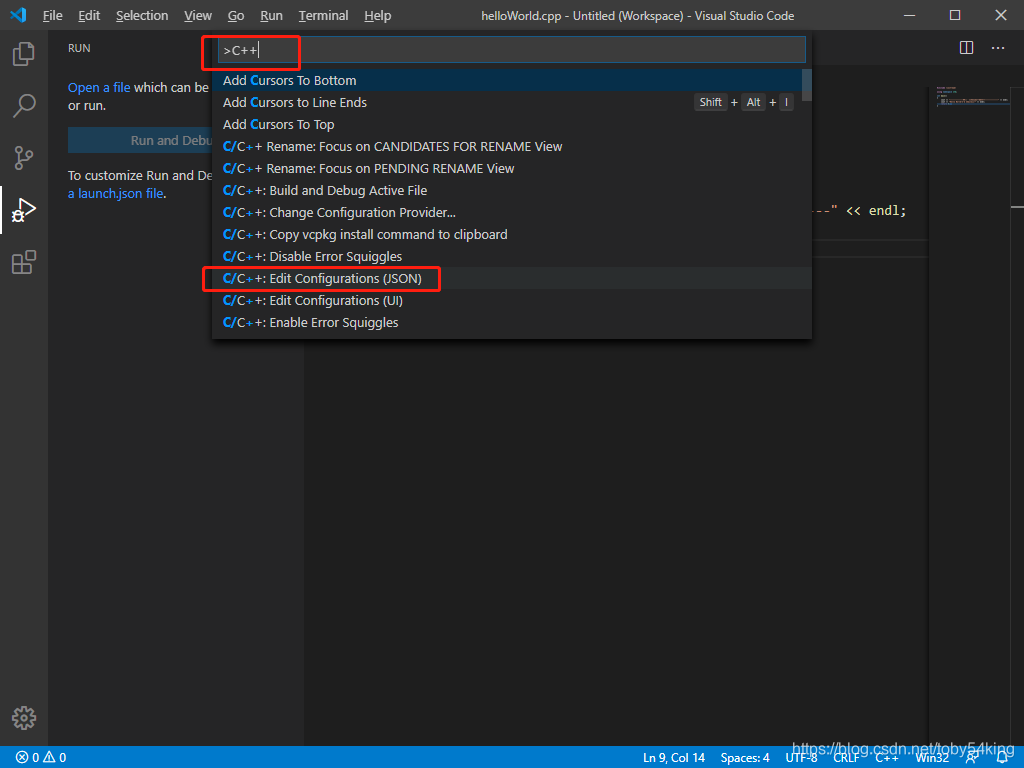The width and height of the screenshot is (1024, 768).
Task: Click Spaces: 4 indentation setting
Action: coord(745,758)
